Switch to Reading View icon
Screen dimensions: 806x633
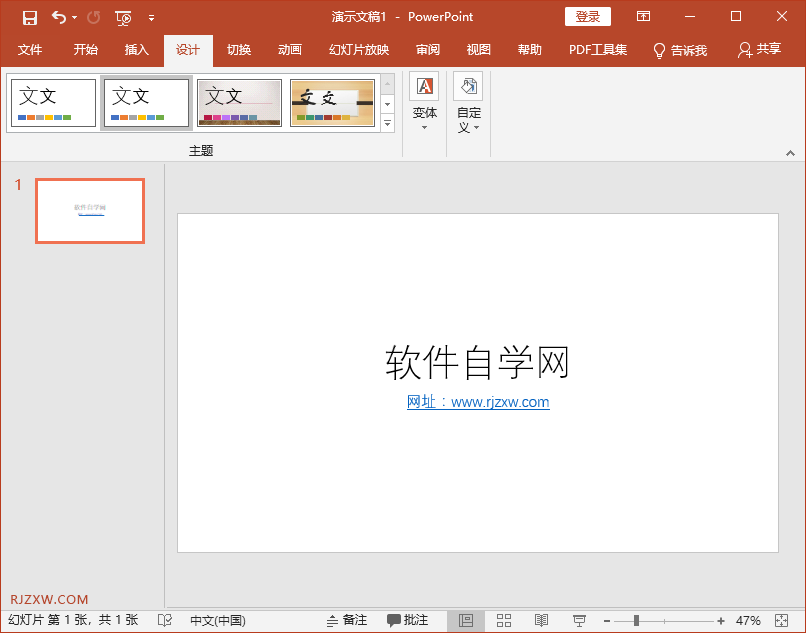click(541, 620)
